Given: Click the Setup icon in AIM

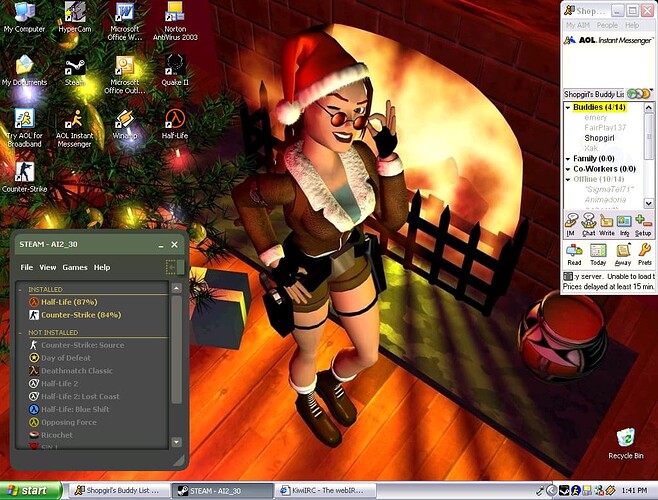Looking at the screenshot, I should (643, 225).
